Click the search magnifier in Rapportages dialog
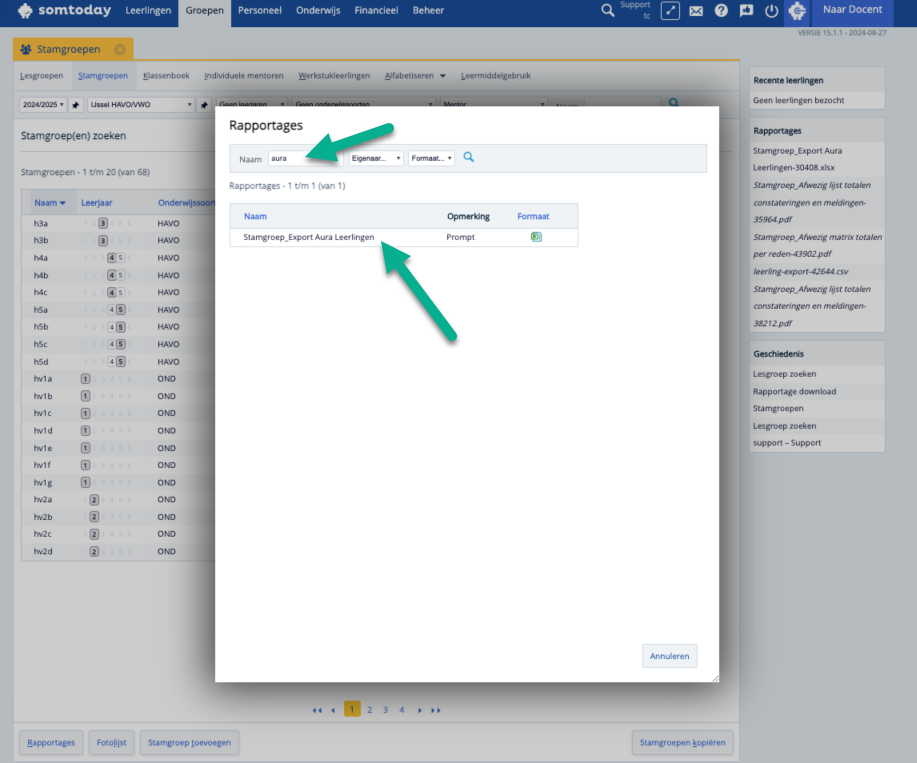917x763 pixels. 468,158
